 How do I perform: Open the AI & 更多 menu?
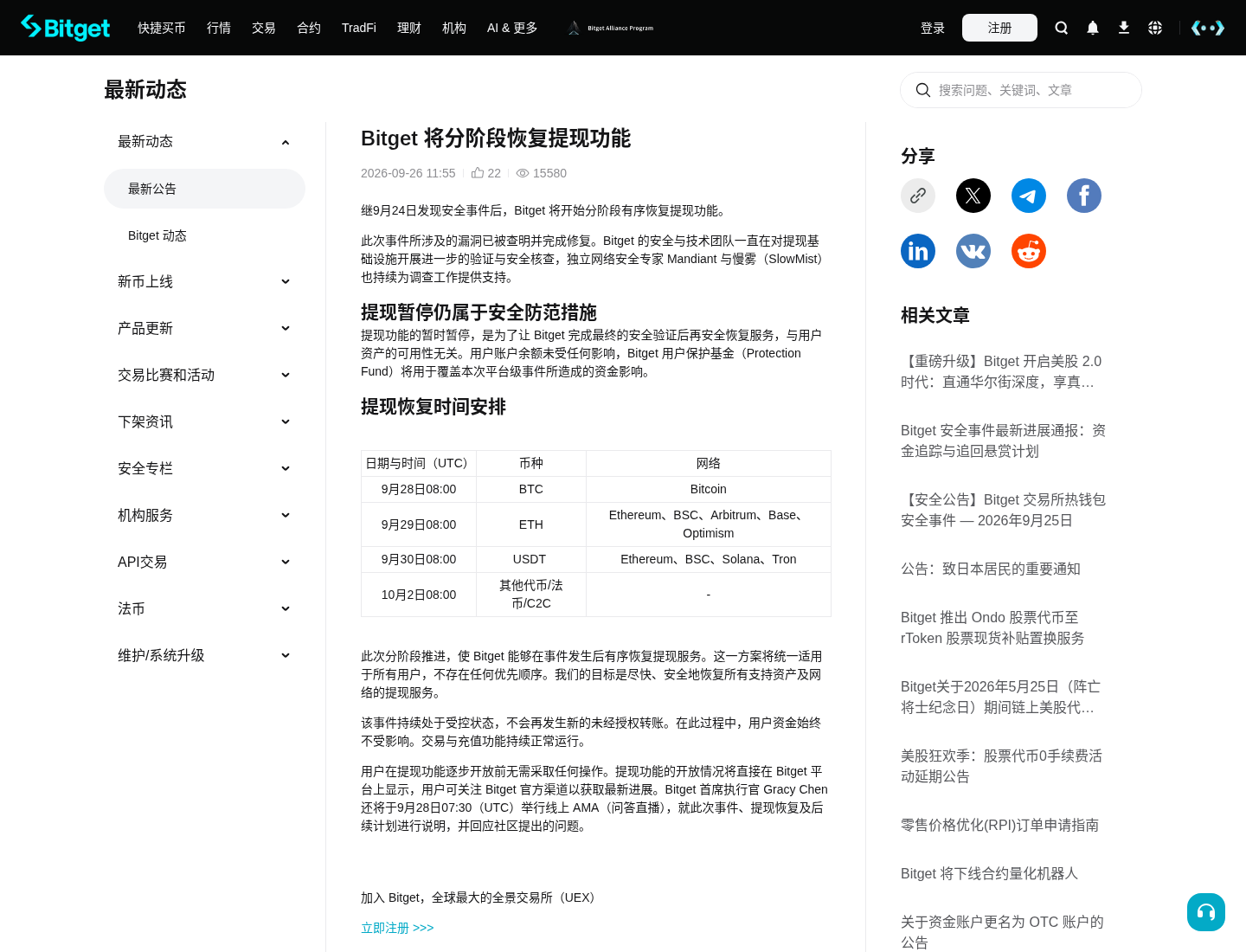(x=512, y=28)
